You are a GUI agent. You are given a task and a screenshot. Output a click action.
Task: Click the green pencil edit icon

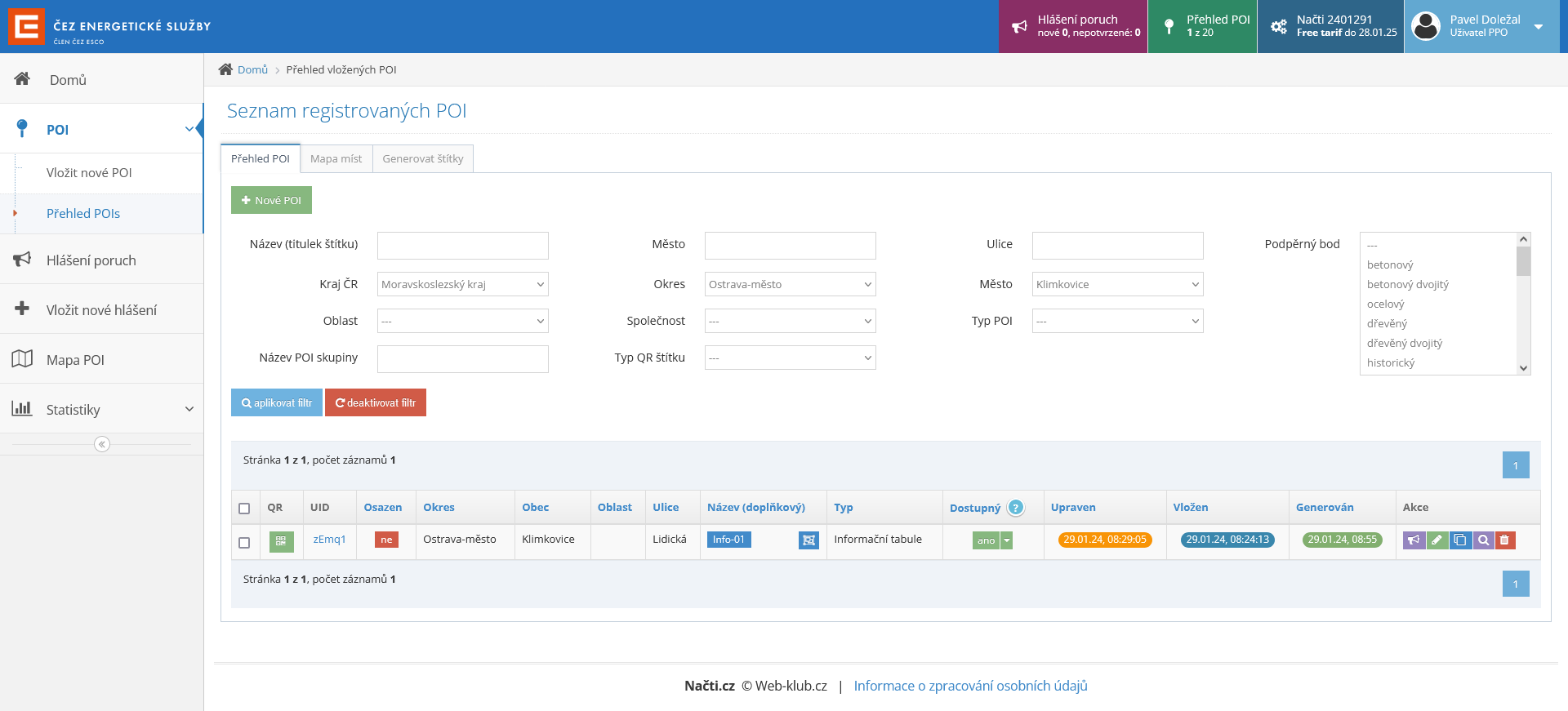1437,540
